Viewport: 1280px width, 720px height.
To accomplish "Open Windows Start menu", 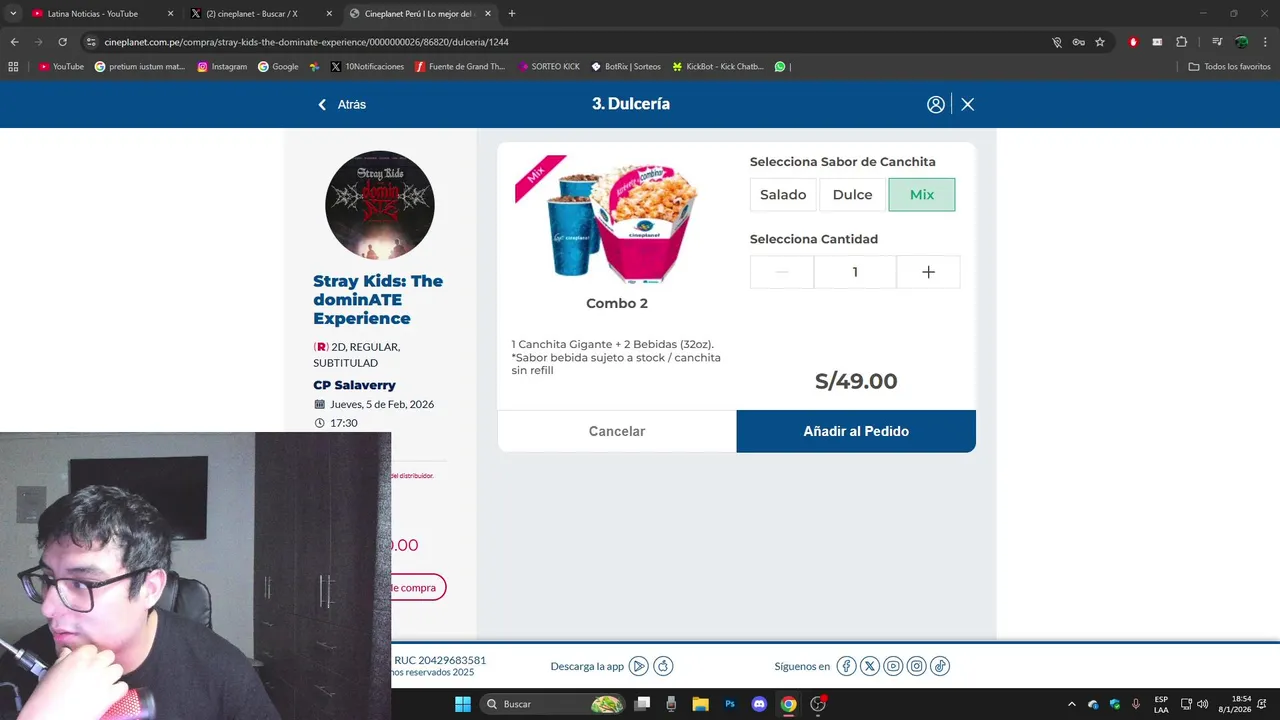I will point(463,704).
